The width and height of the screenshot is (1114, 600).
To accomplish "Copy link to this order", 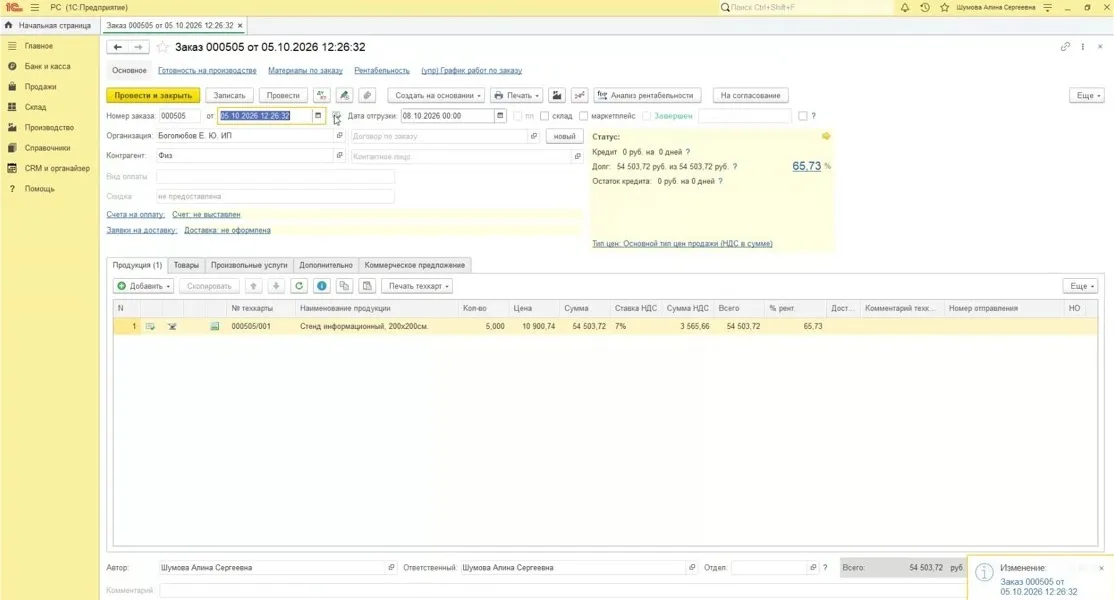I will pyautogui.click(x=1065, y=47).
